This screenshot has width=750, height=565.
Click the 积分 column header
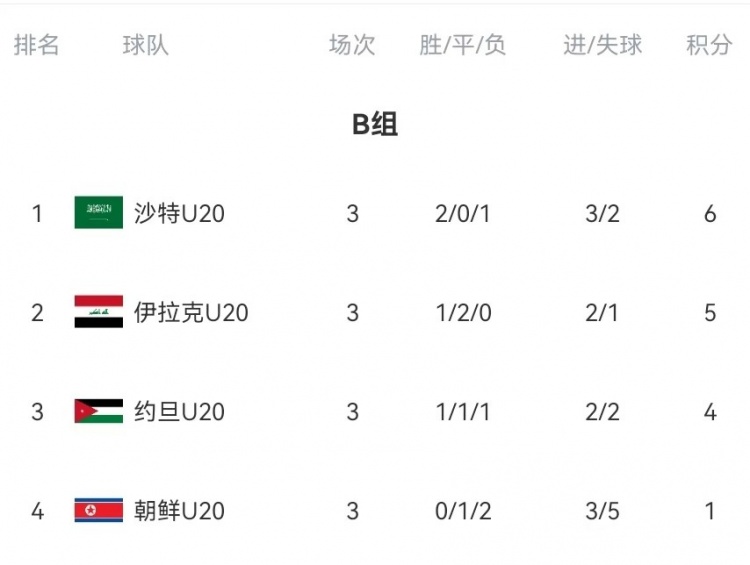[x=709, y=45]
